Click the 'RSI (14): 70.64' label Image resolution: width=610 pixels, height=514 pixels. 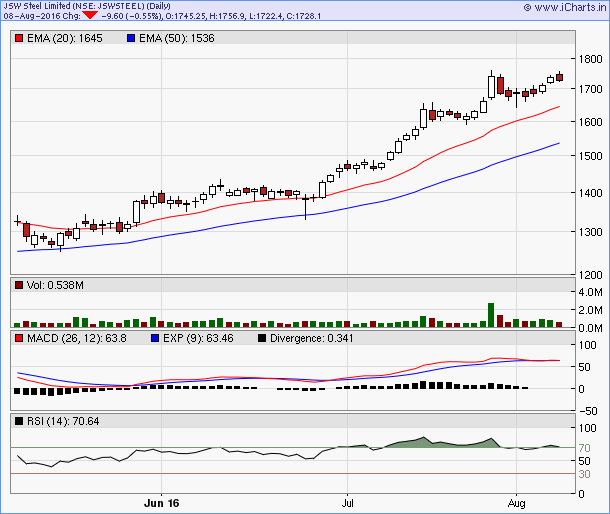click(x=63, y=421)
